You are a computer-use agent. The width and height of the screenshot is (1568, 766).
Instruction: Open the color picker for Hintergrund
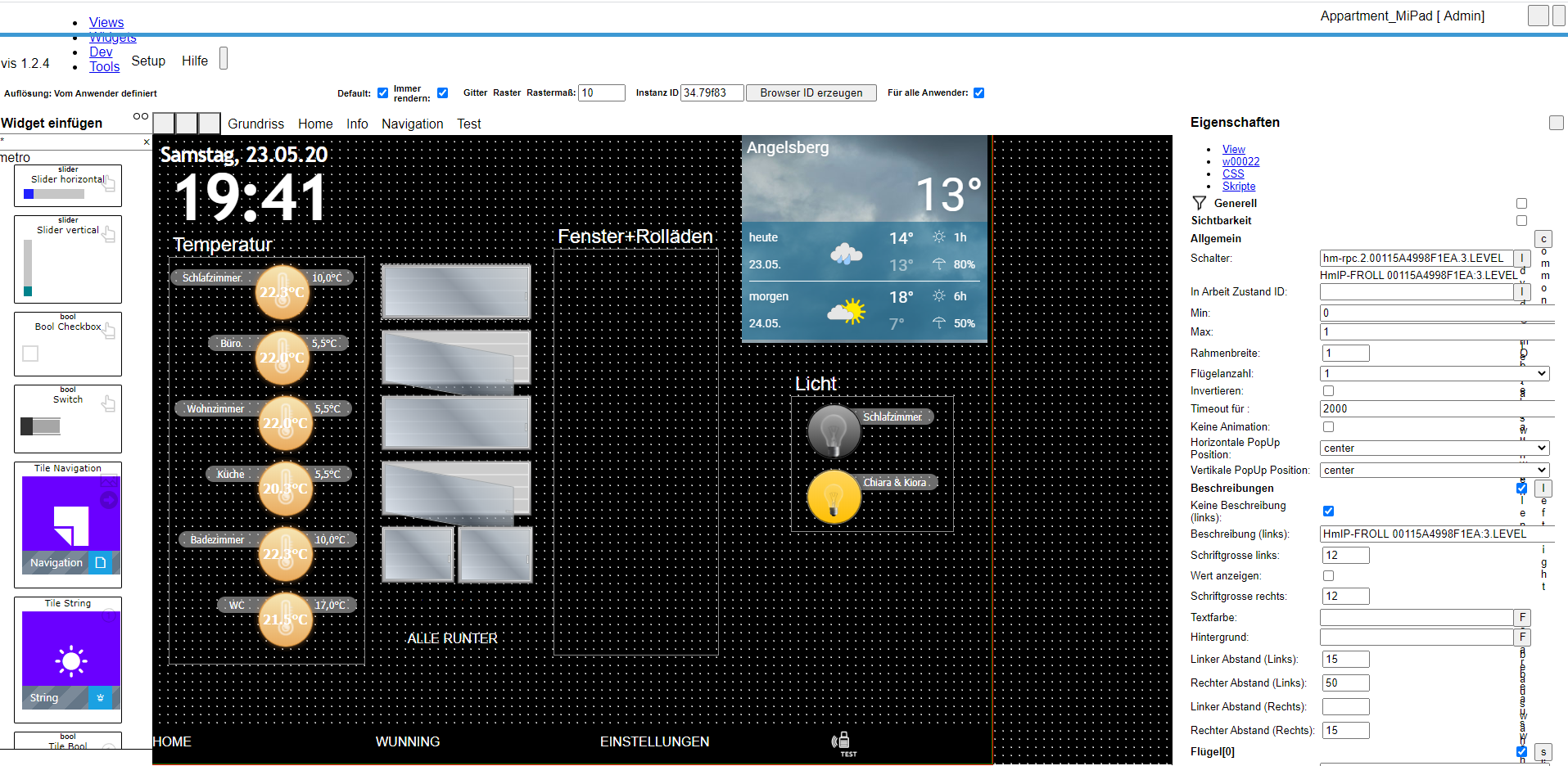click(1521, 637)
